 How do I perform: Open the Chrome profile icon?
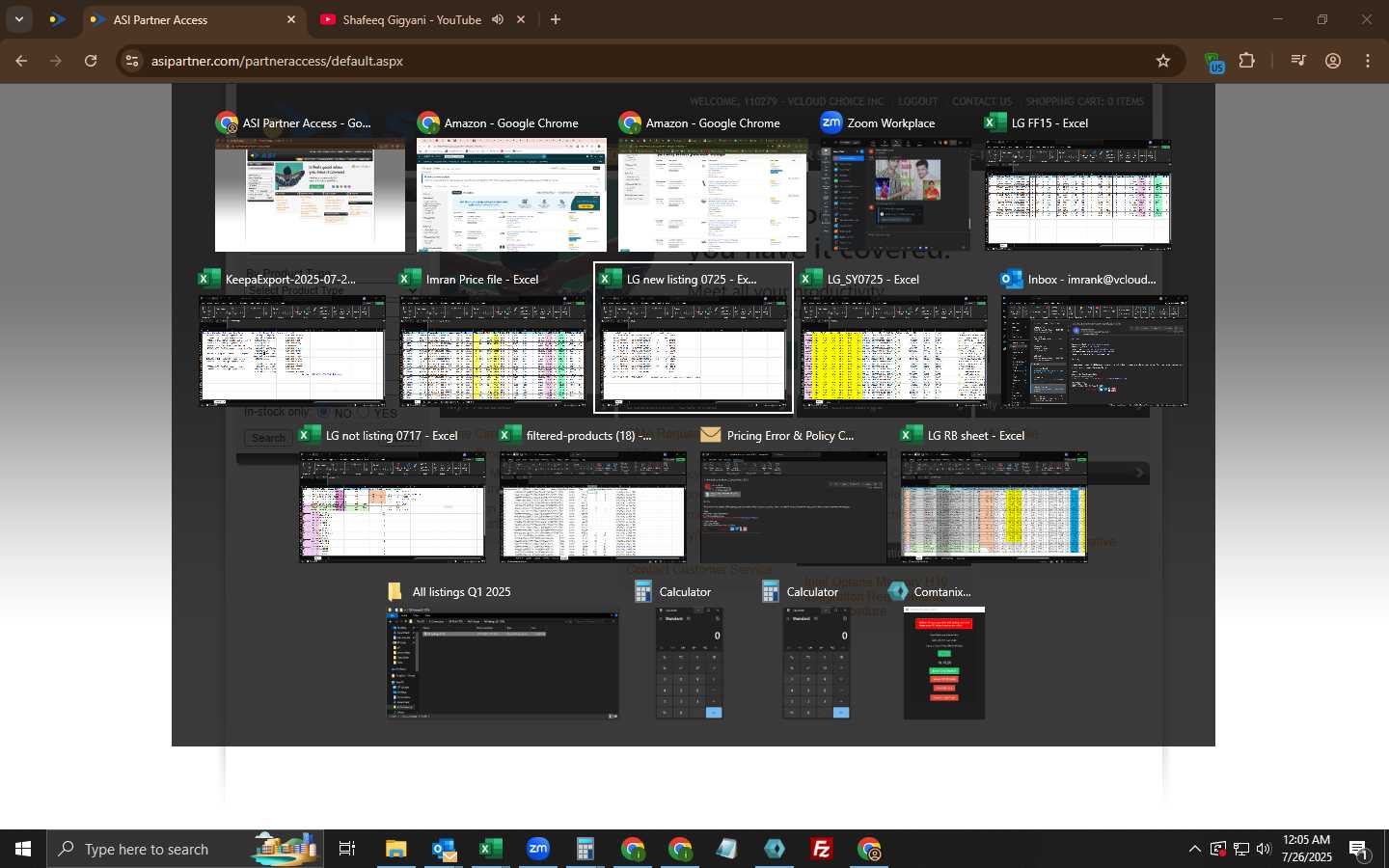pyautogui.click(x=1333, y=61)
